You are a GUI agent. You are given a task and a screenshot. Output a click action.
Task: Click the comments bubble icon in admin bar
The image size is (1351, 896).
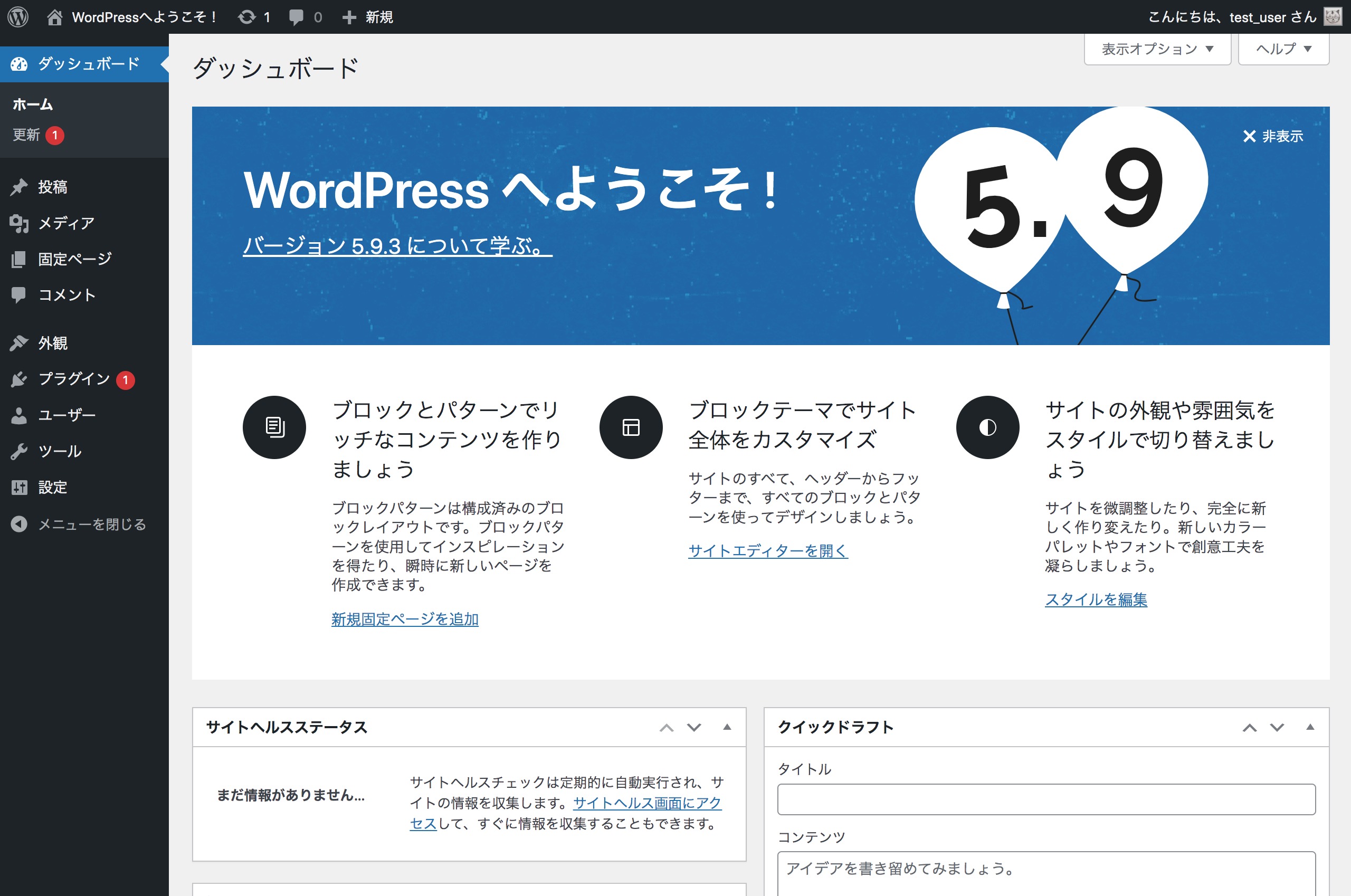pos(296,16)
